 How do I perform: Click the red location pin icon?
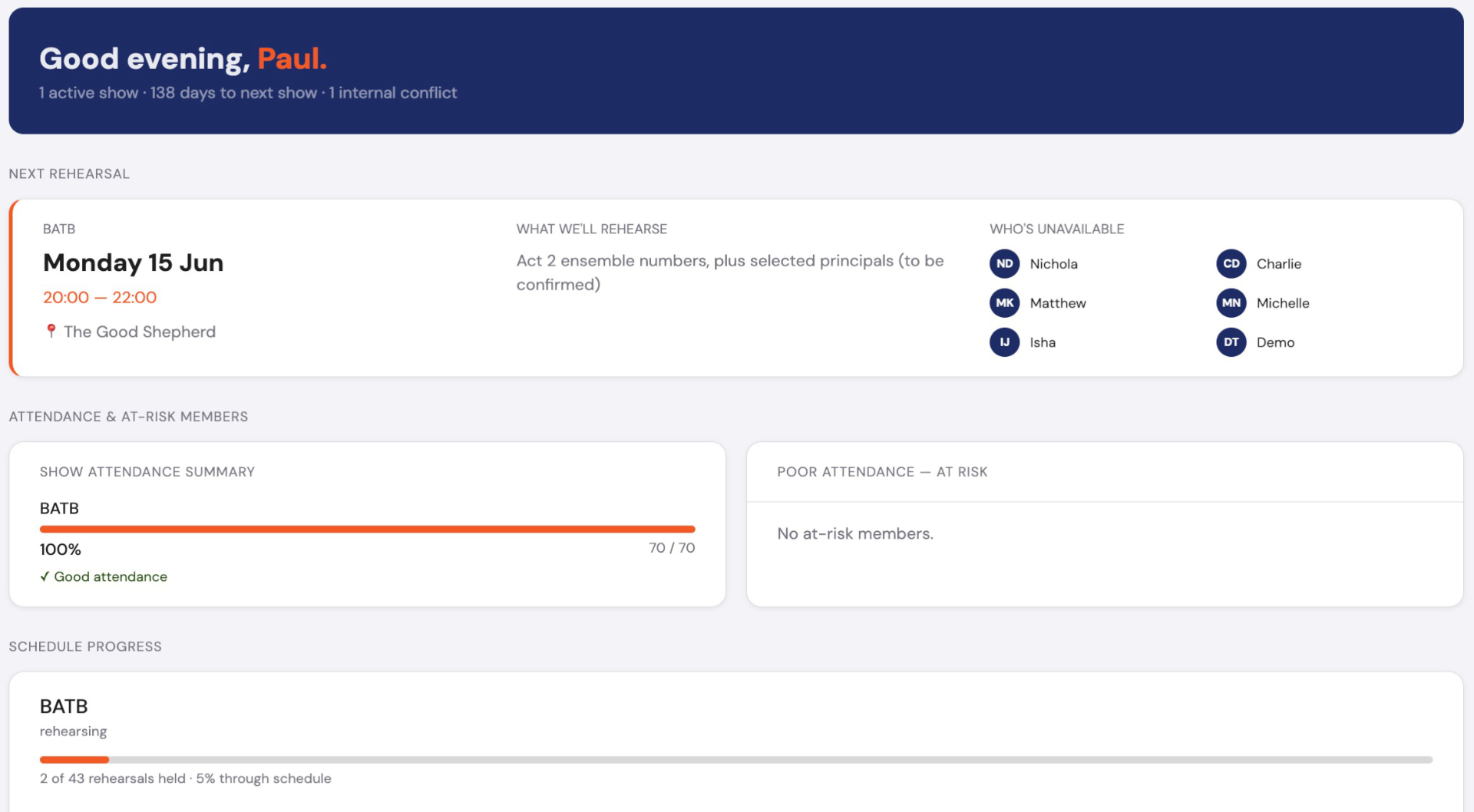pos(51,331)
